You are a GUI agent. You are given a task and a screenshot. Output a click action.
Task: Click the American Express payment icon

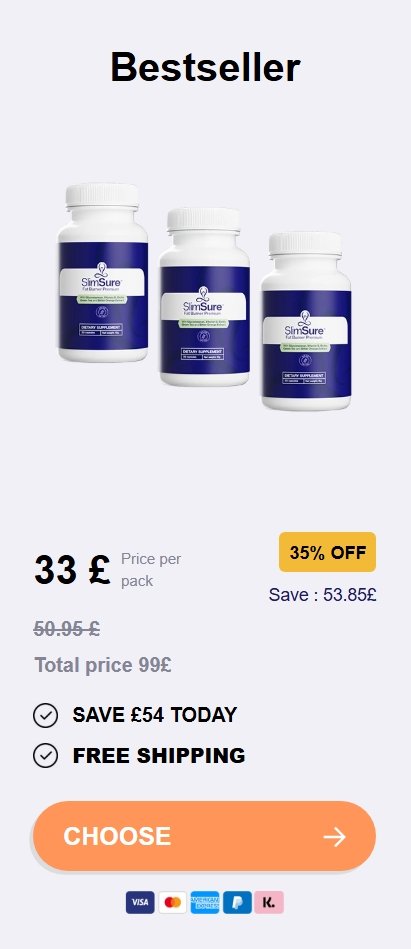pyautogui.click(x=205, y=902)
